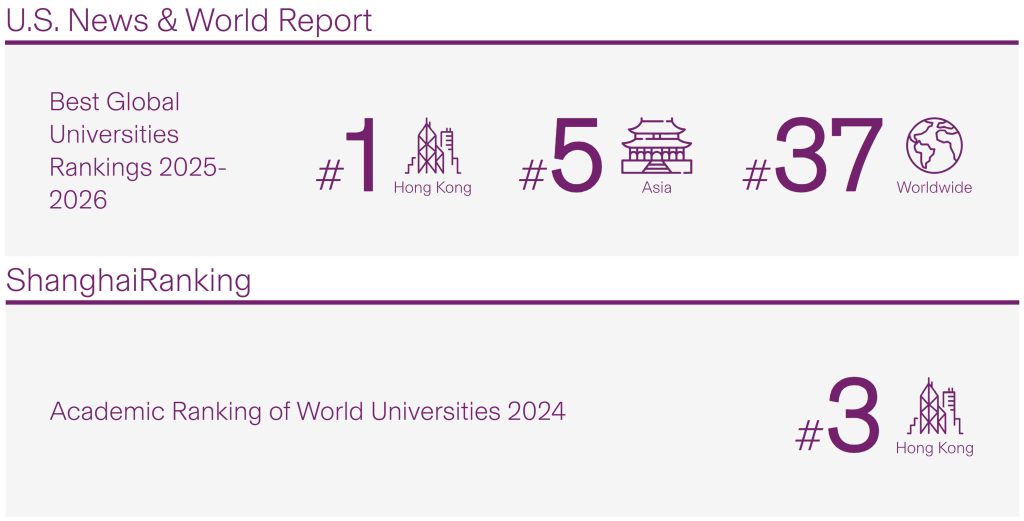Click Best Global Universities Rankings 2025-2026 text
This screenshot has height=521, width=1024.
137,151
